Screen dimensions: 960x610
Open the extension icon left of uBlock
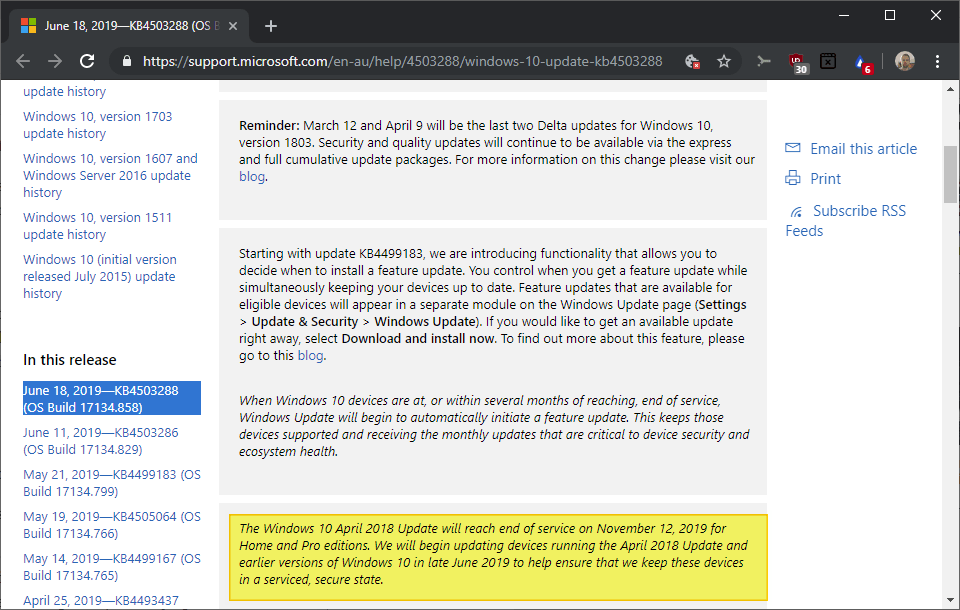763,61
